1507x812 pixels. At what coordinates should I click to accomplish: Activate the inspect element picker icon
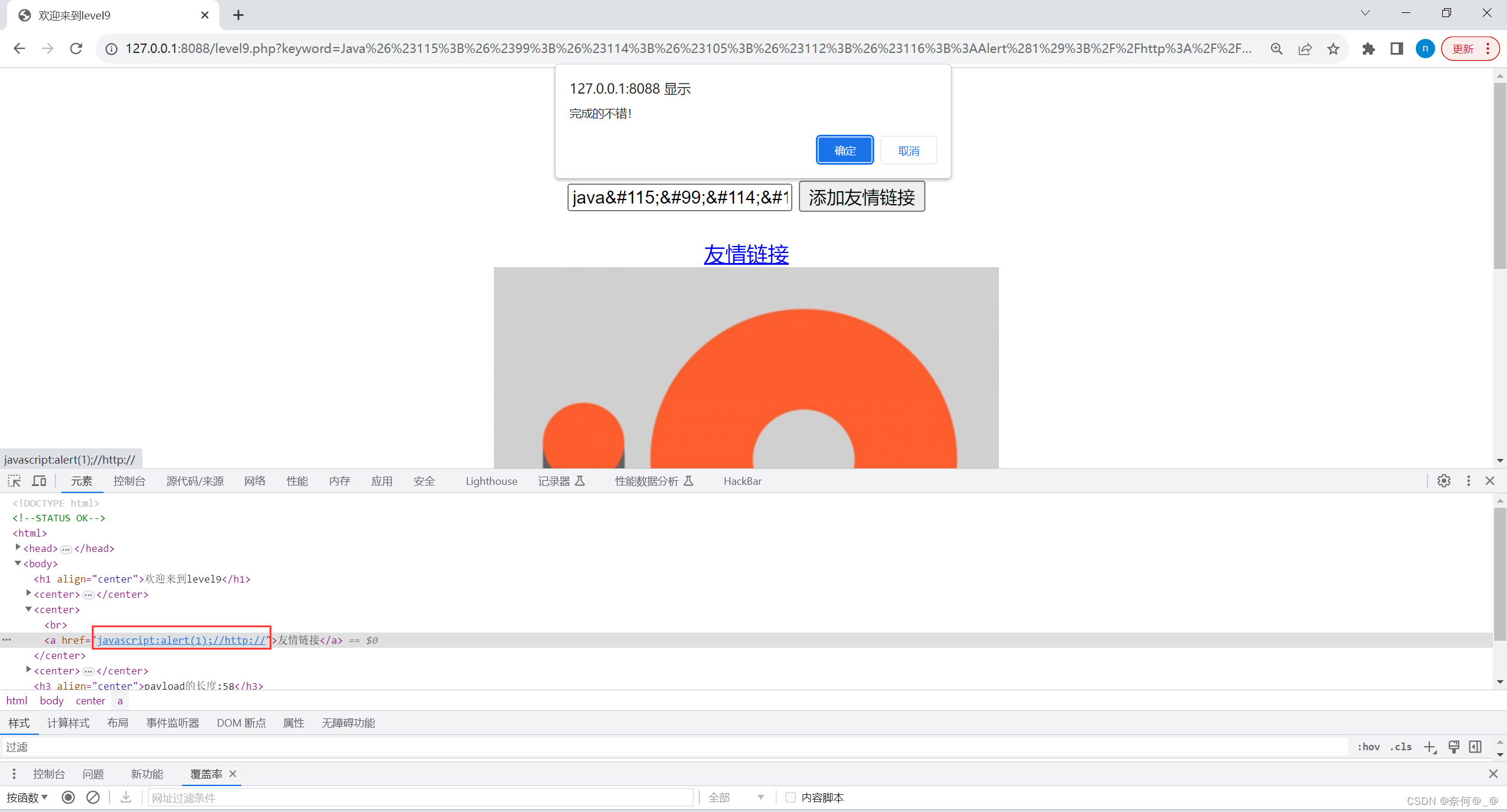point(14,481)
